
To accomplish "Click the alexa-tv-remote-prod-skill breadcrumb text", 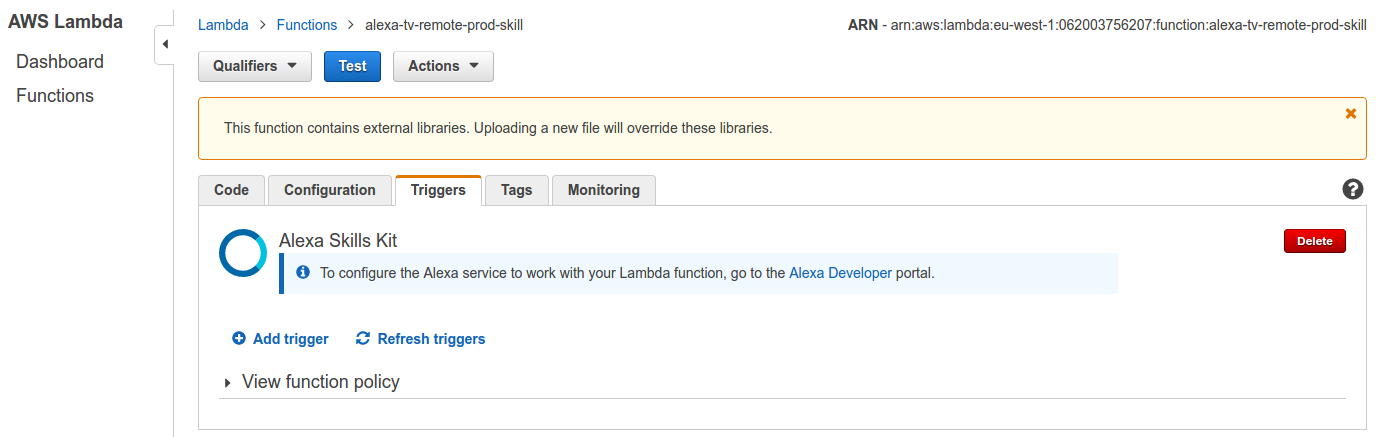I will pos(444,24).
